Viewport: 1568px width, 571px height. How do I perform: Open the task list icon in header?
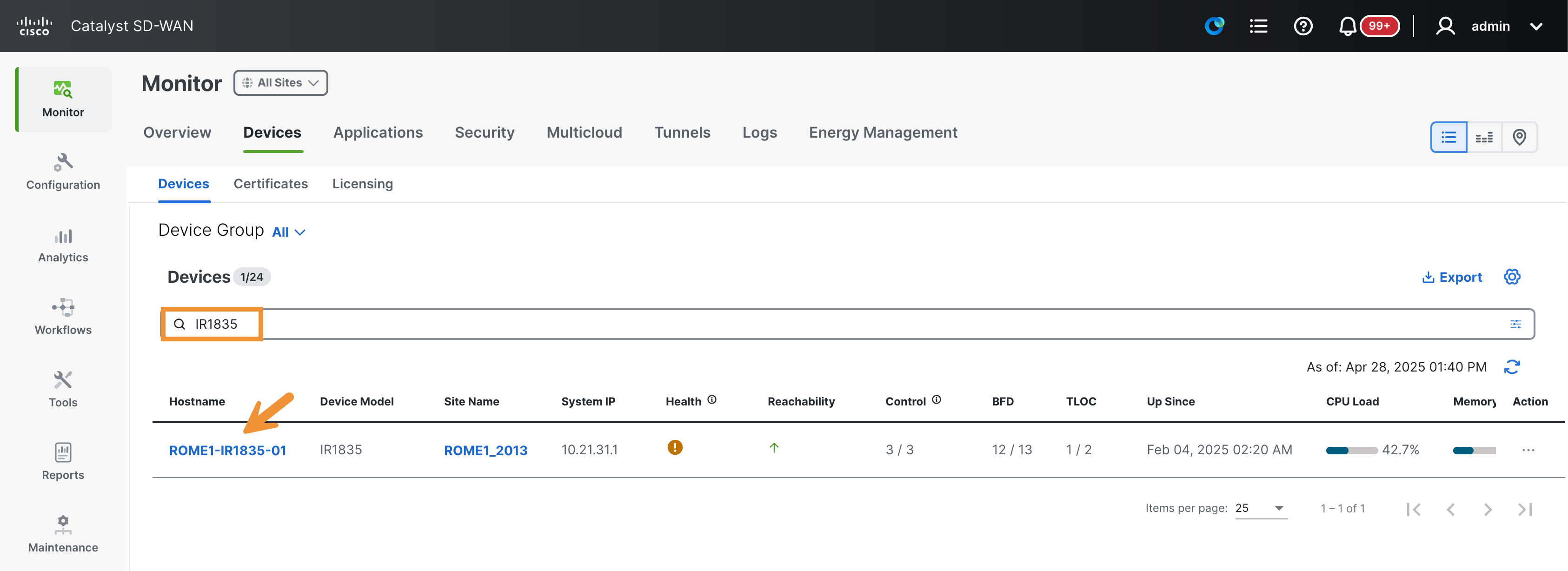point(1258,26)
